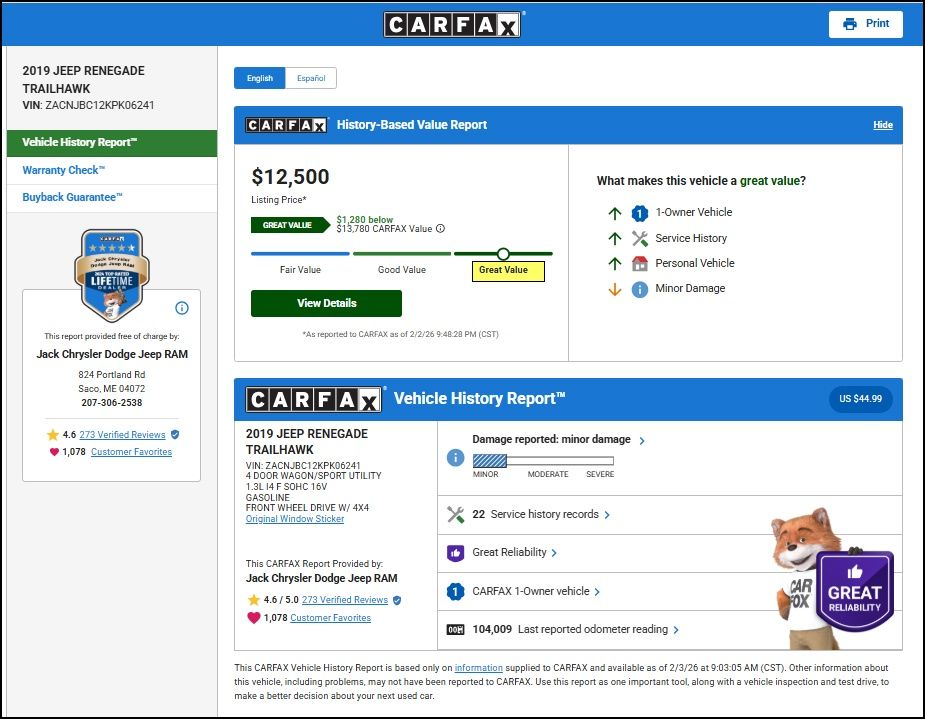Click the wrench icon beside Service history records
The height and width of the screenshot is (719, 925).
(x=455, y=515)
